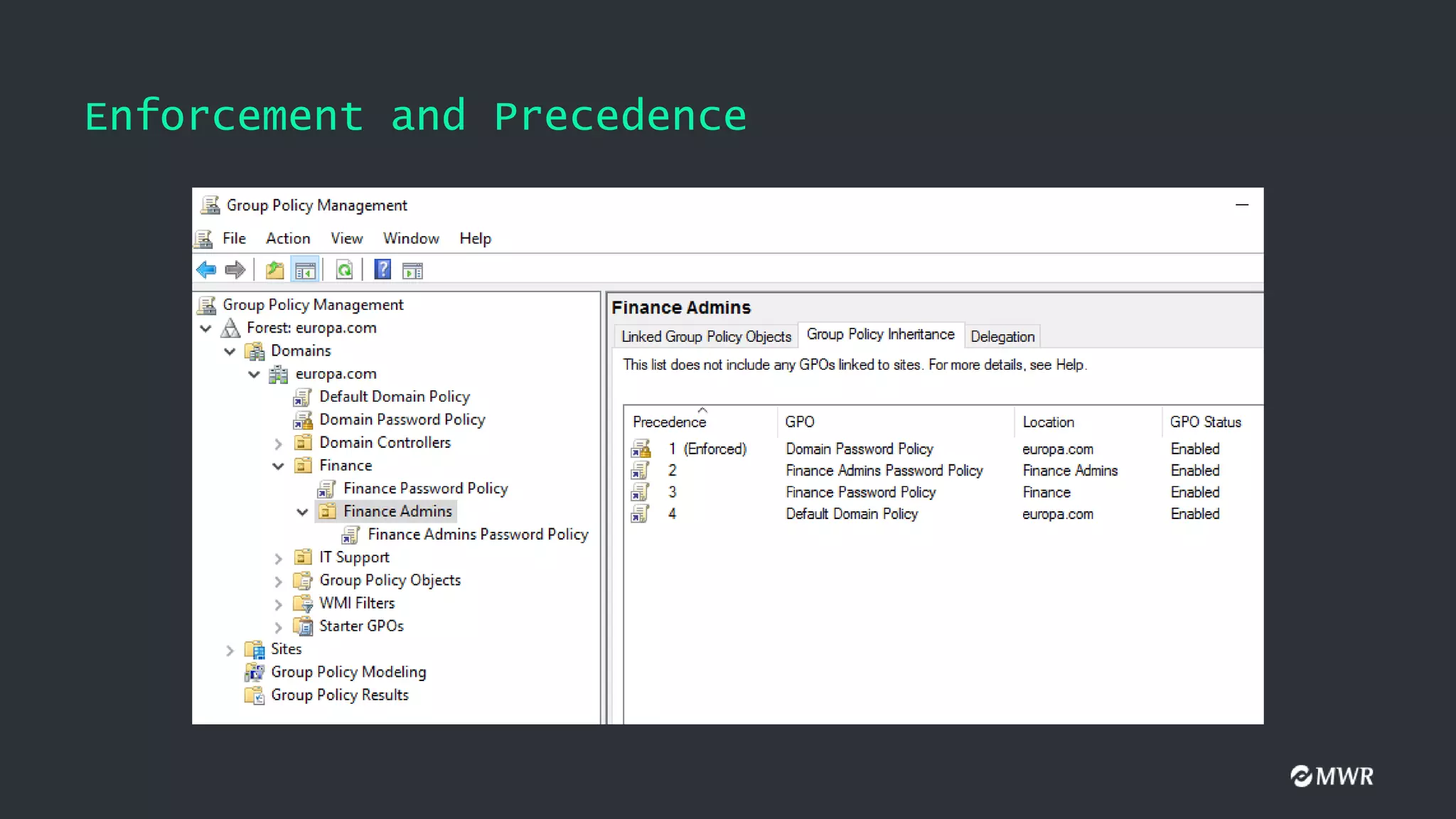
Task: Expand the WMI Filters node
Action: click(278, 604)
